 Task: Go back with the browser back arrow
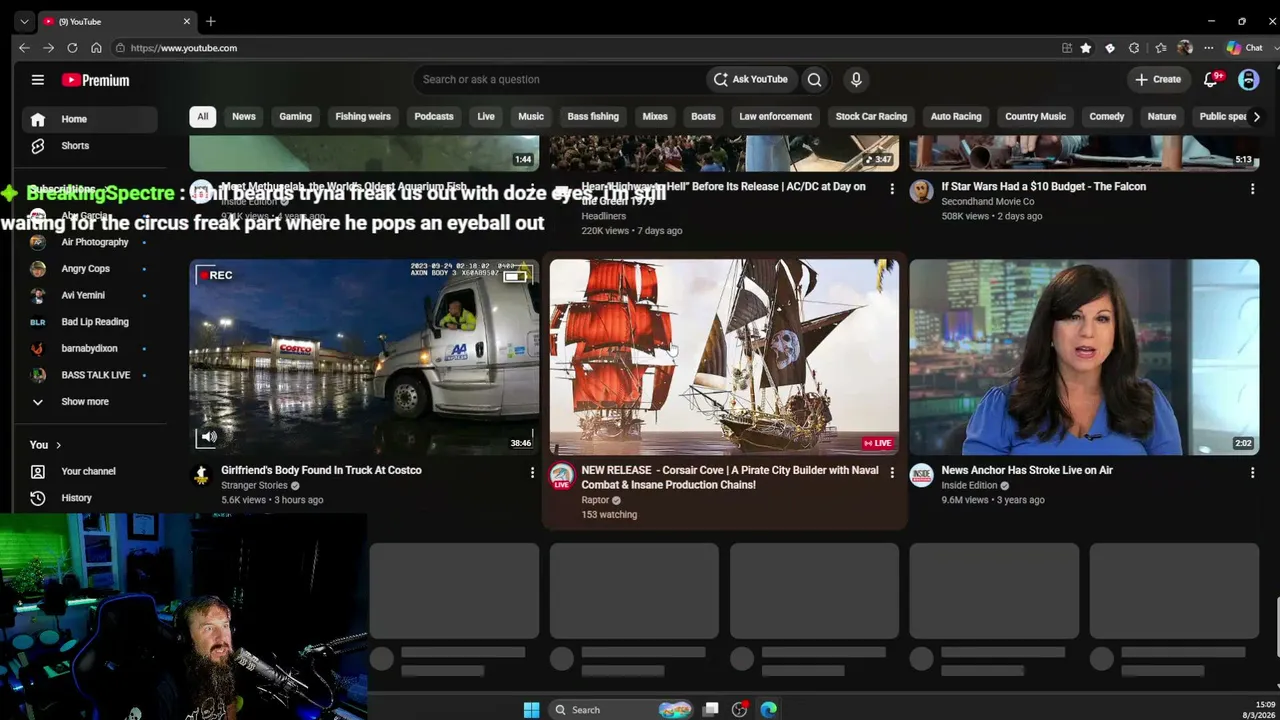click(x=24, y=48)
